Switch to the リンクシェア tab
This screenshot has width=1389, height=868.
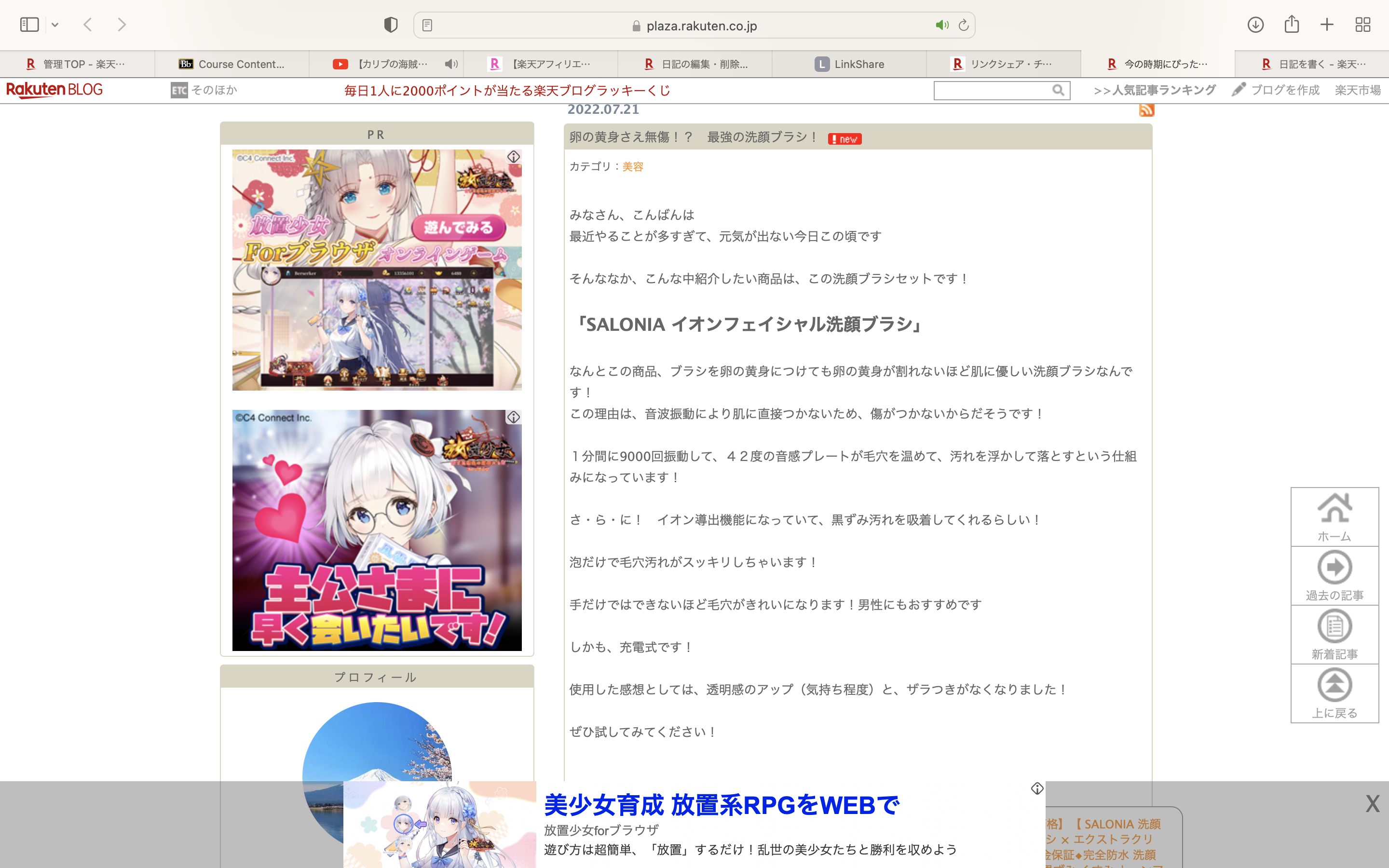click(1004, 64)
